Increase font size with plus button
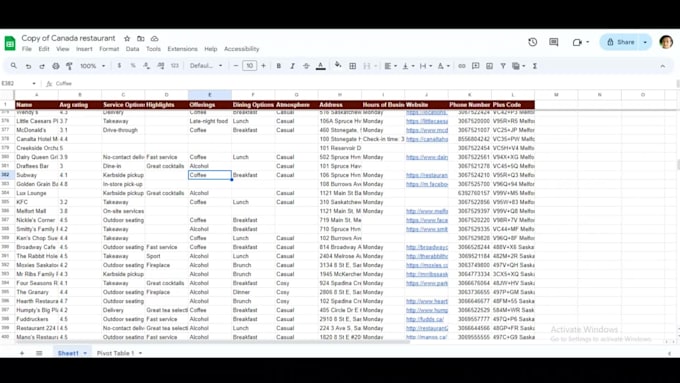This screenshot has height=383, width=680. click(263, 66)
